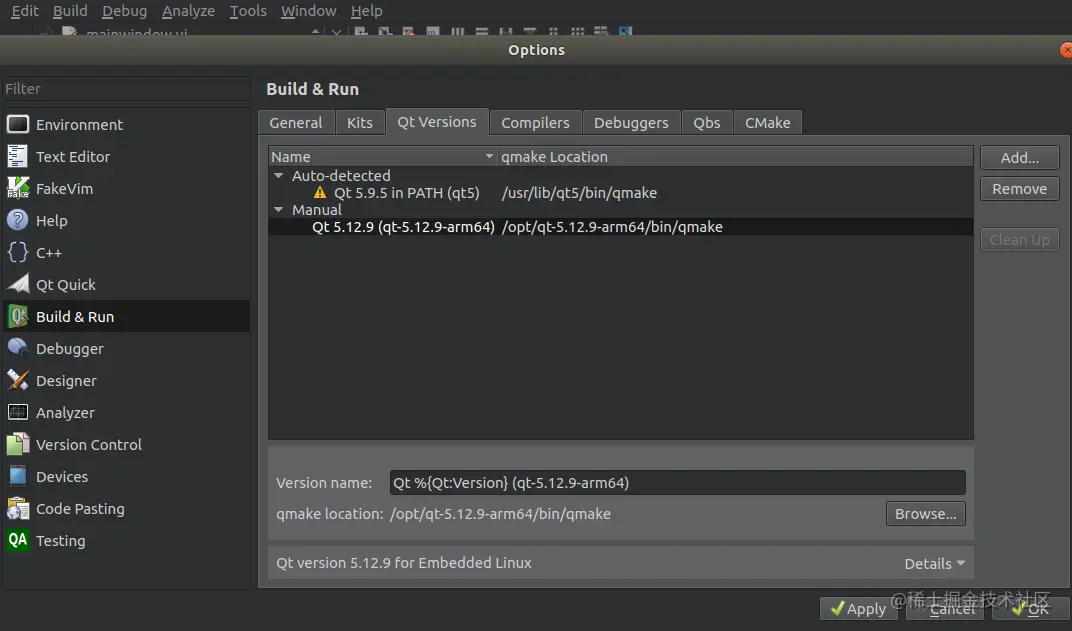Open the Build menu
Screen dimensions: 1072x631
pos(70,11)
